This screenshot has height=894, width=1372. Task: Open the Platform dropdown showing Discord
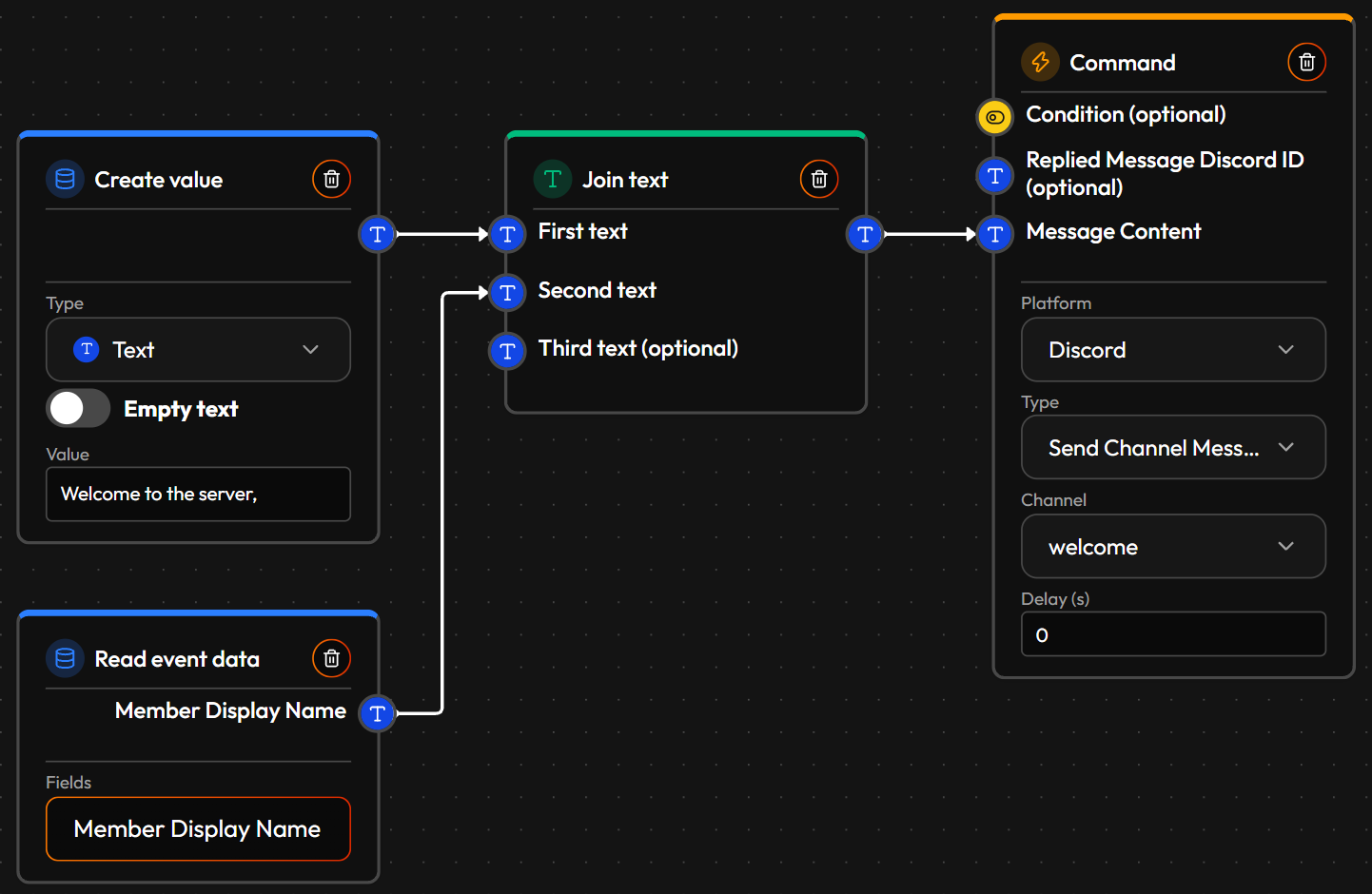(1173, 349)
